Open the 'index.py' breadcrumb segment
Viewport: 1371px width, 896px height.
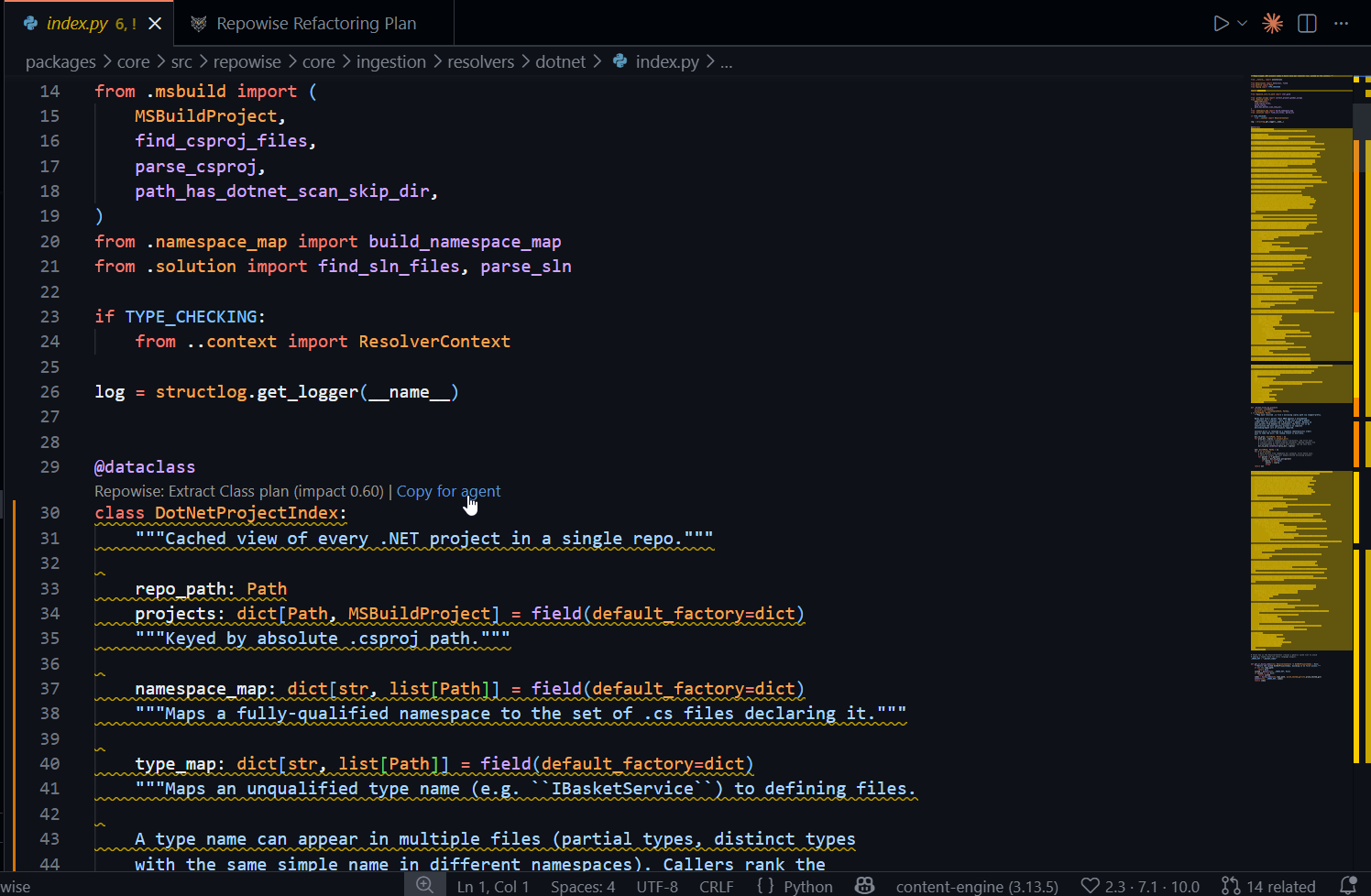tap(667, 61)
